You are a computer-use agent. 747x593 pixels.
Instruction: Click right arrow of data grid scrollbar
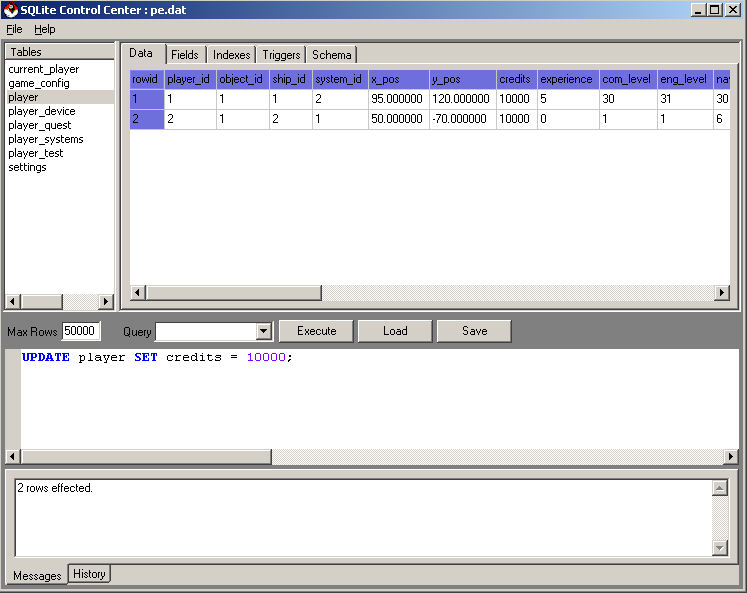coord(721,293)
